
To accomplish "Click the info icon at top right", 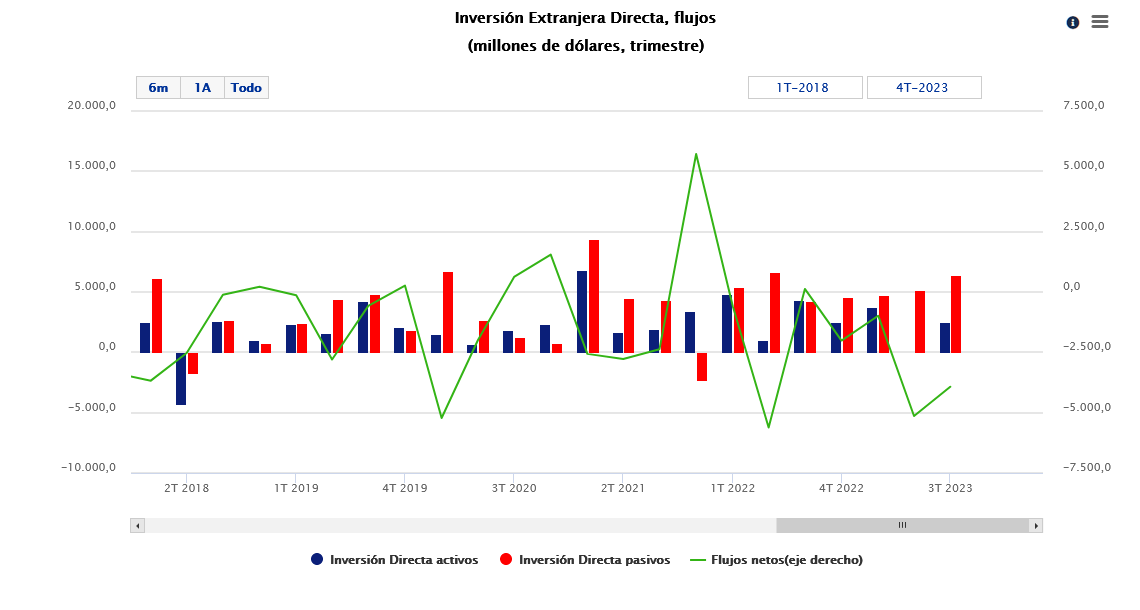I will click(x=1073, y=22).
